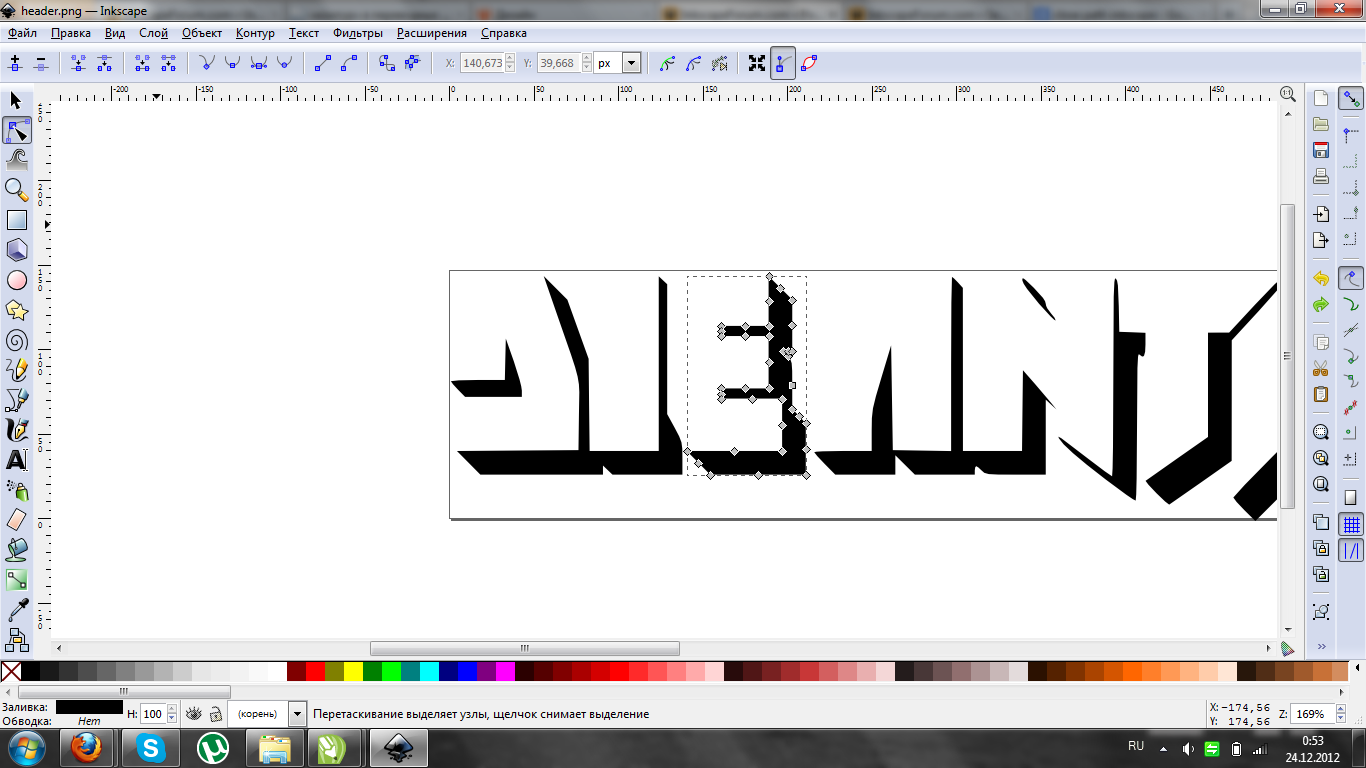The width and height of the screenshot is (1366, 768).
Task: Click the black Заливка fill indicator
Action: point(89,707)
